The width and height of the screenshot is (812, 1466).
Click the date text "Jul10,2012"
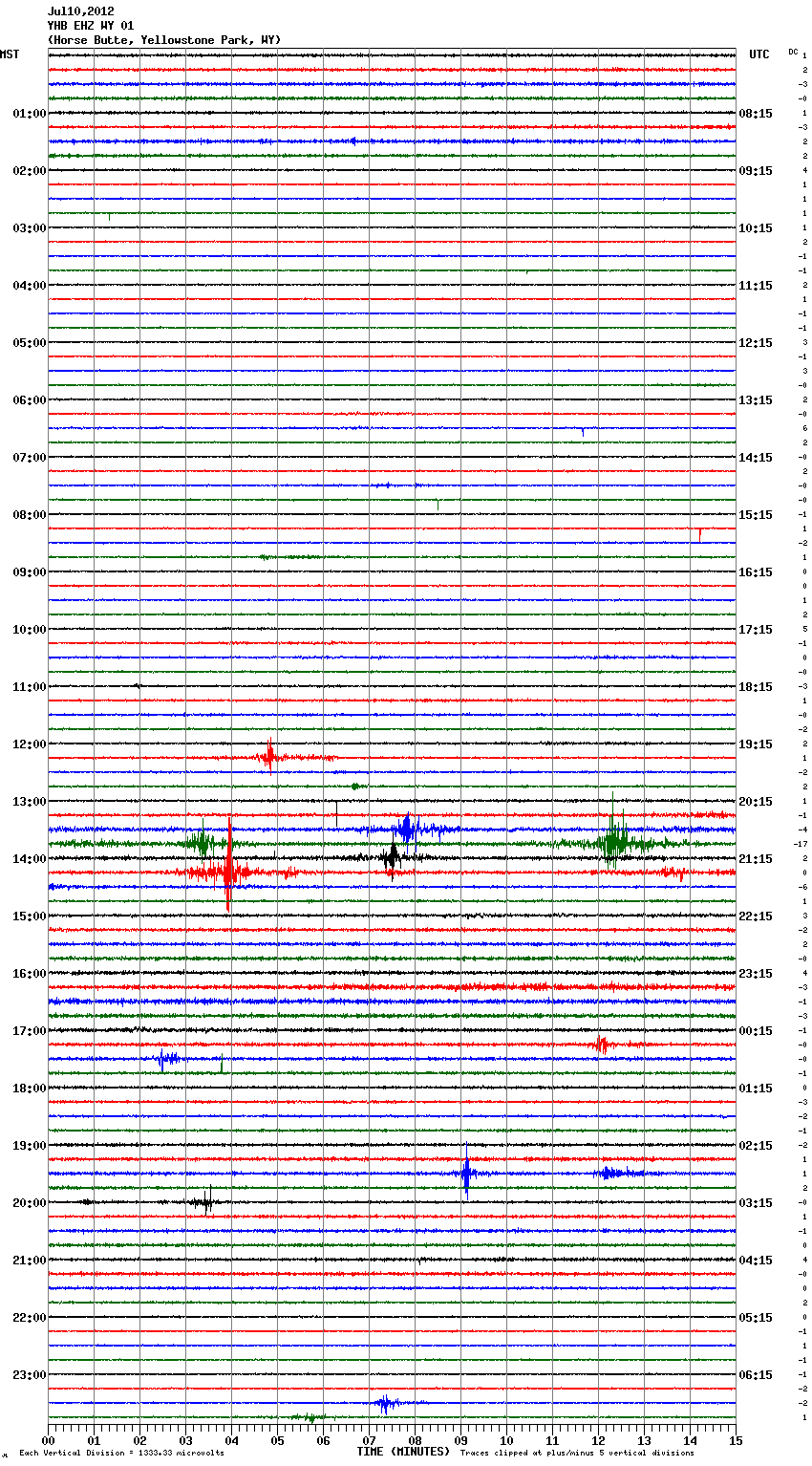pos(80,11)
